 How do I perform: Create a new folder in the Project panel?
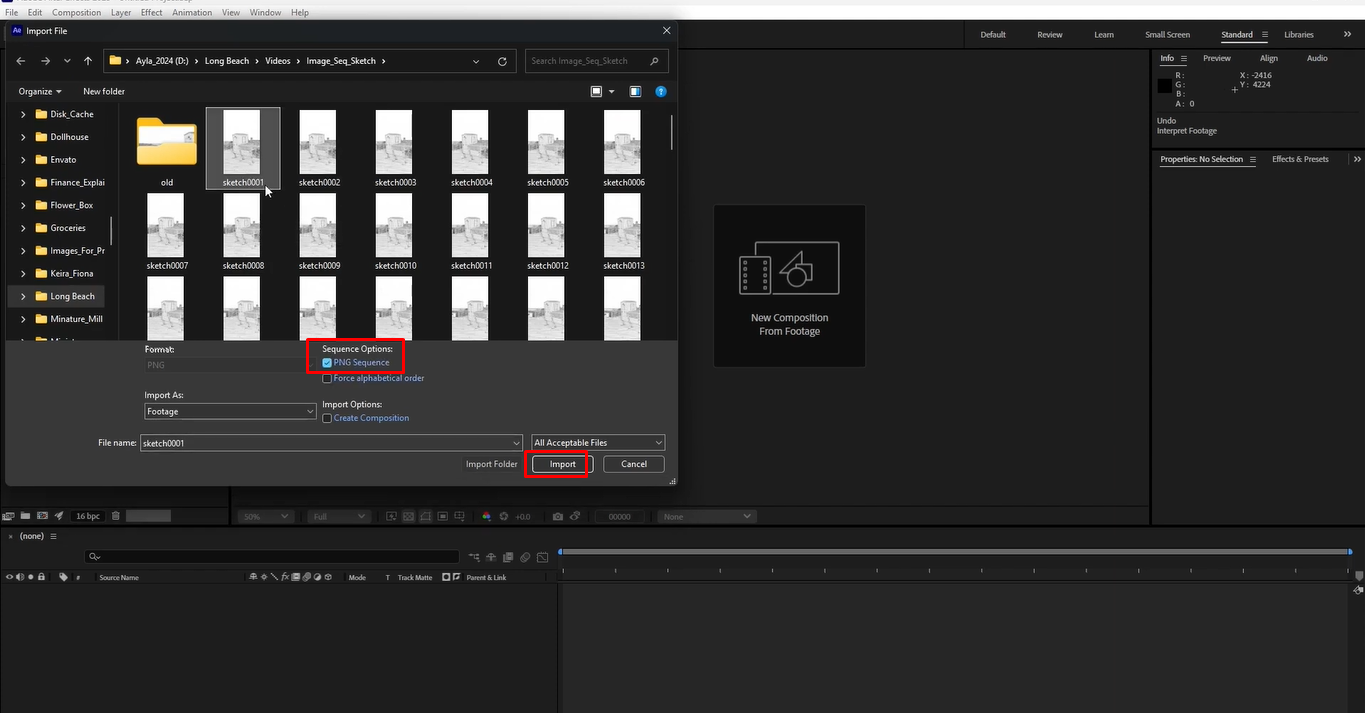pos(26,515)
